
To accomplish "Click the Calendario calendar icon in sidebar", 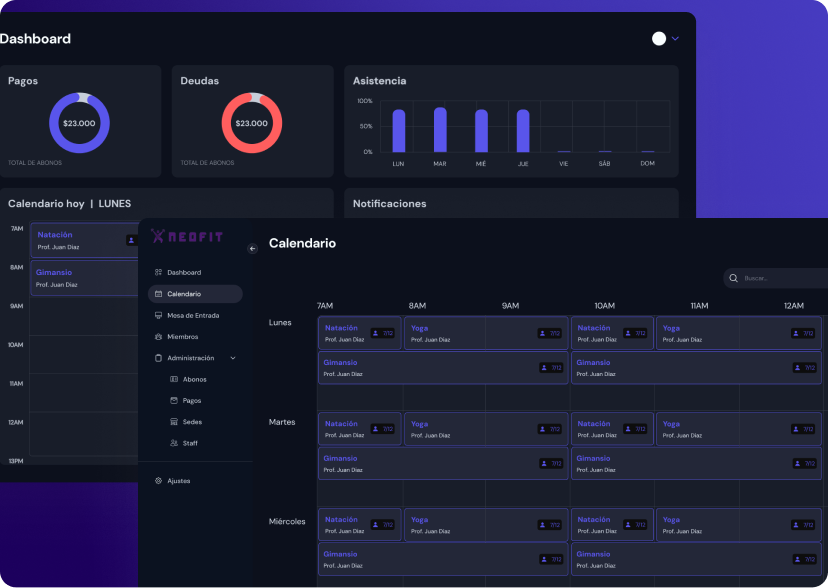I will point(158,294).
